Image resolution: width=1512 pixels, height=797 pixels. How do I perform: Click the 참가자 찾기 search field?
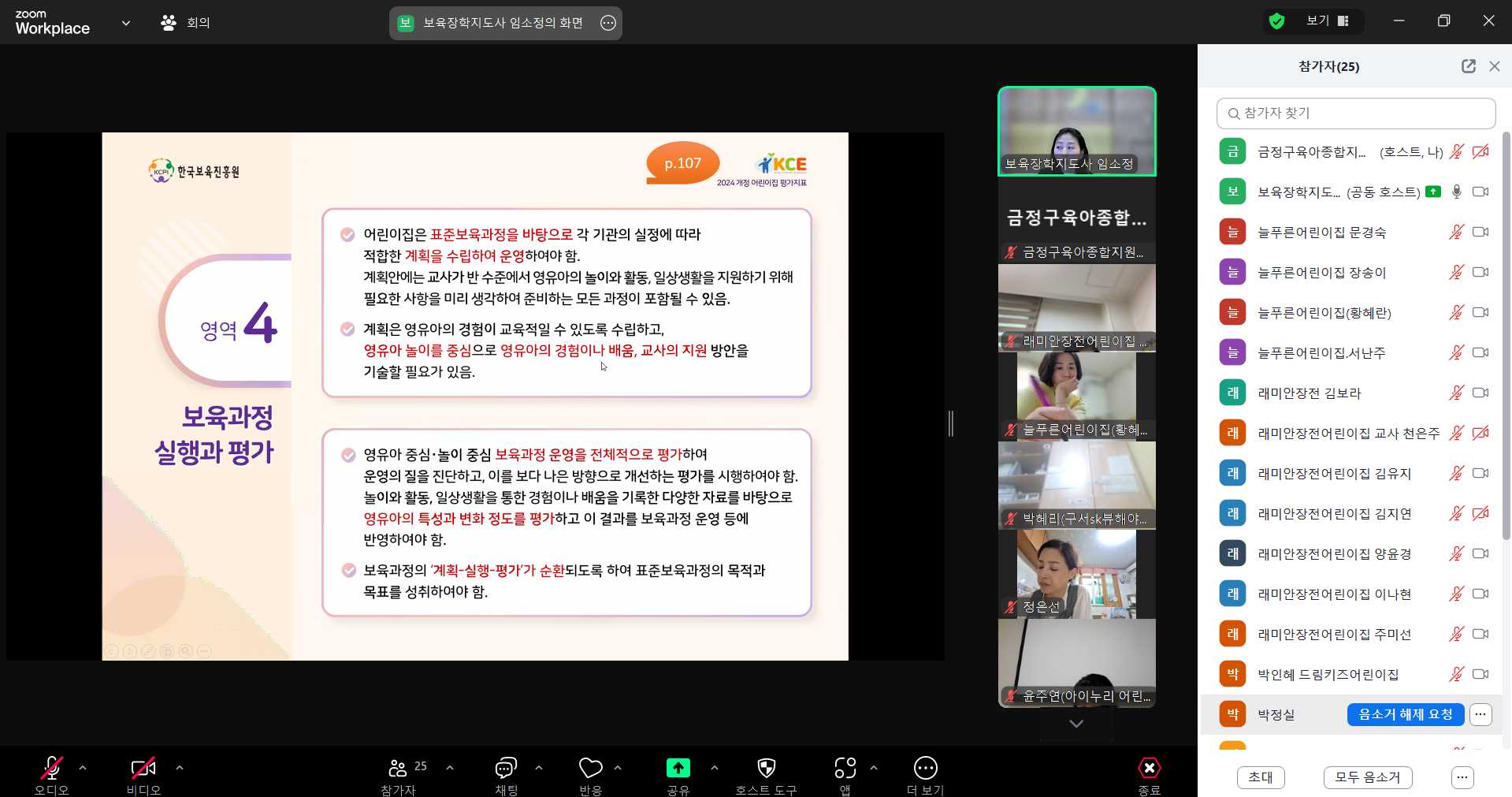tap(1355, 114)
